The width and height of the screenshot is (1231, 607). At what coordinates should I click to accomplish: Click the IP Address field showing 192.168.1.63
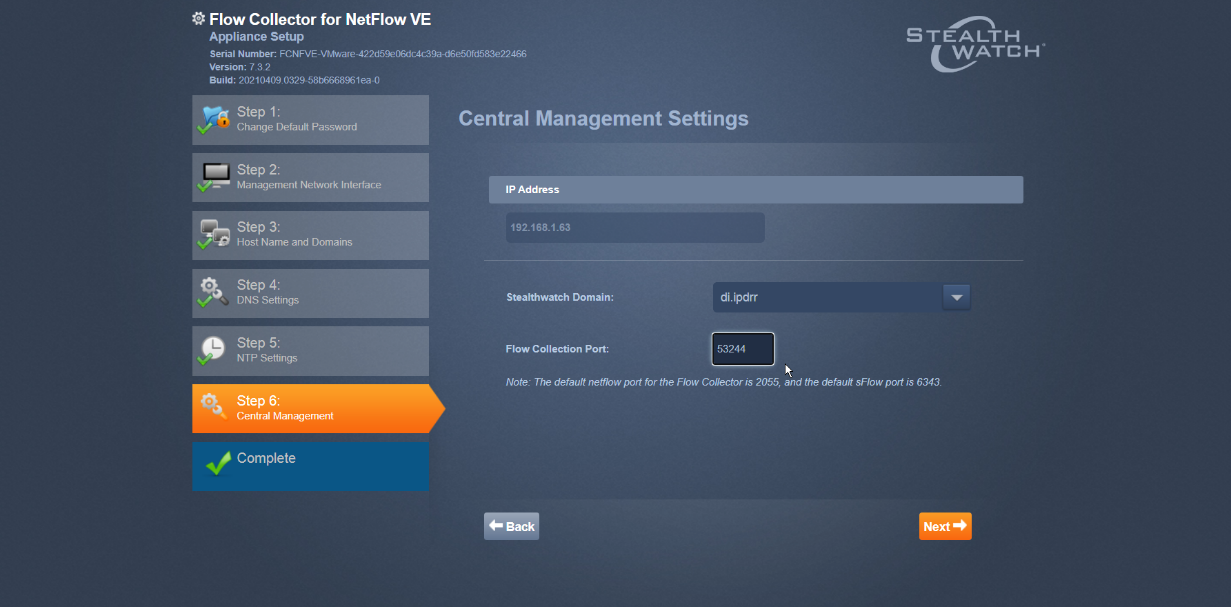click(634, 227)
